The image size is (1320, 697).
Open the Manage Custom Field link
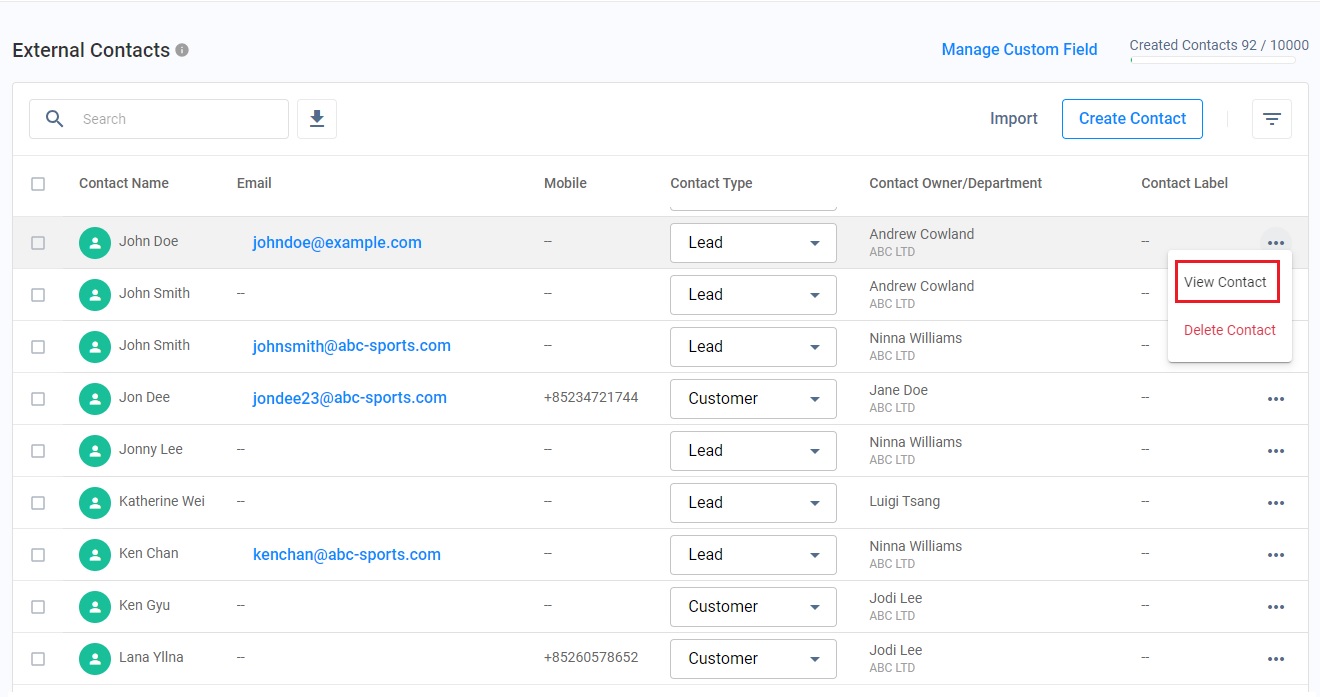(1019, 50)
